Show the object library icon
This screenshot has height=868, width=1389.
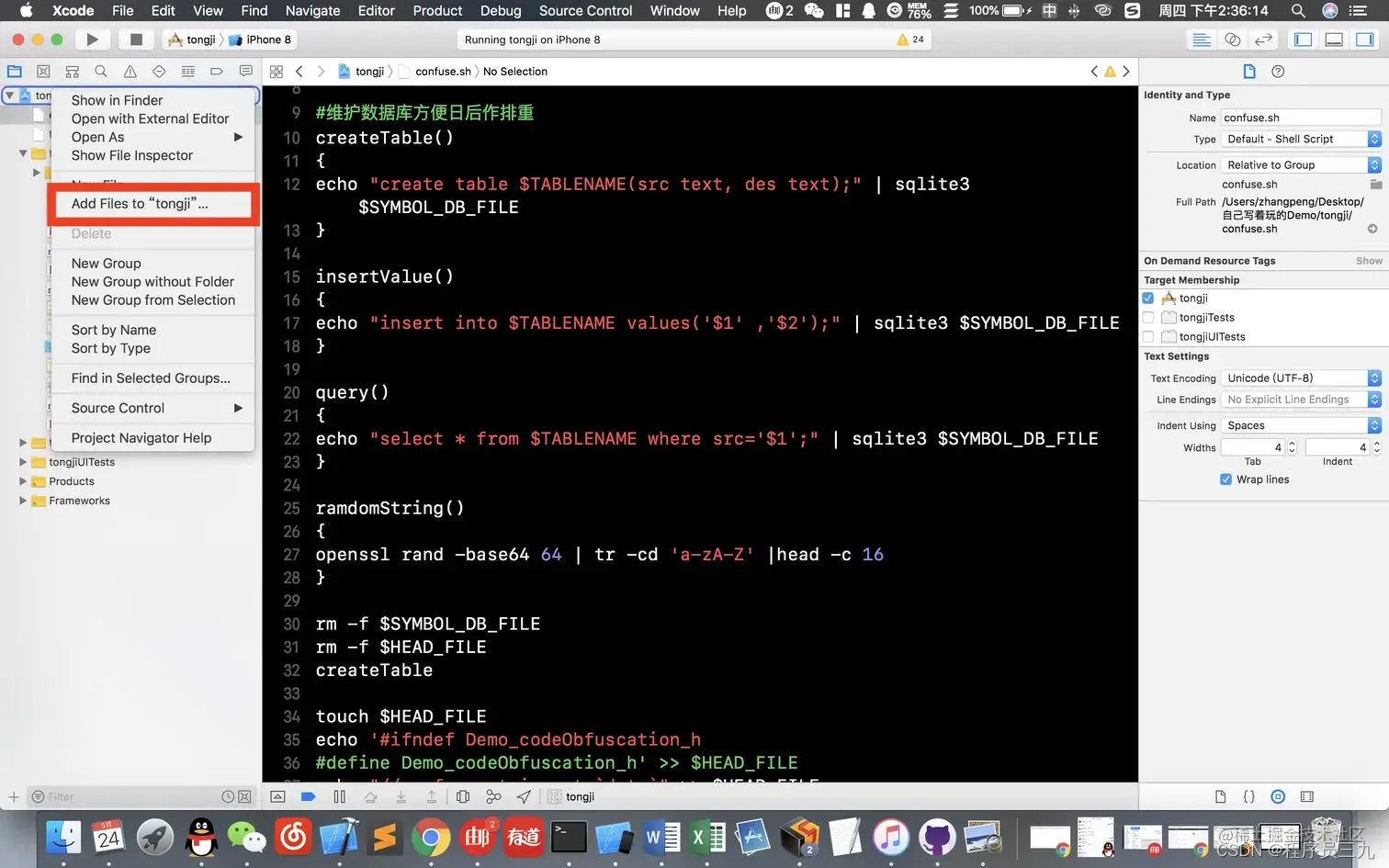(x=1278, y=796)
